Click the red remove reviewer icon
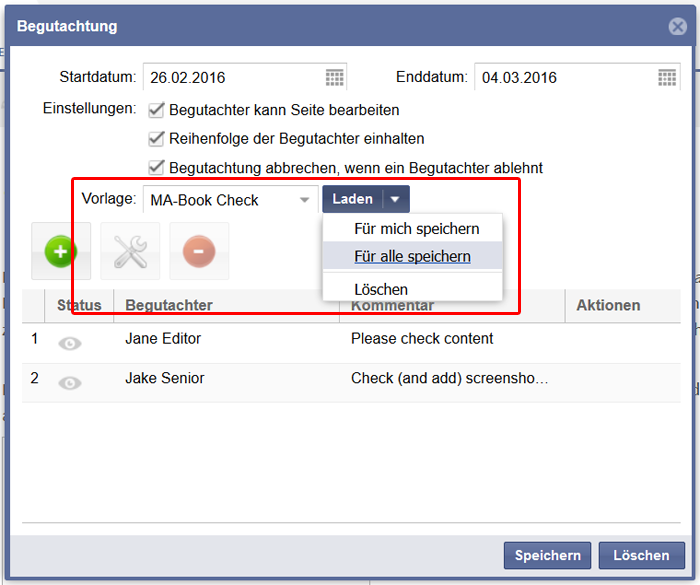The height and width of the screenshot is (585, 700). 198,251
